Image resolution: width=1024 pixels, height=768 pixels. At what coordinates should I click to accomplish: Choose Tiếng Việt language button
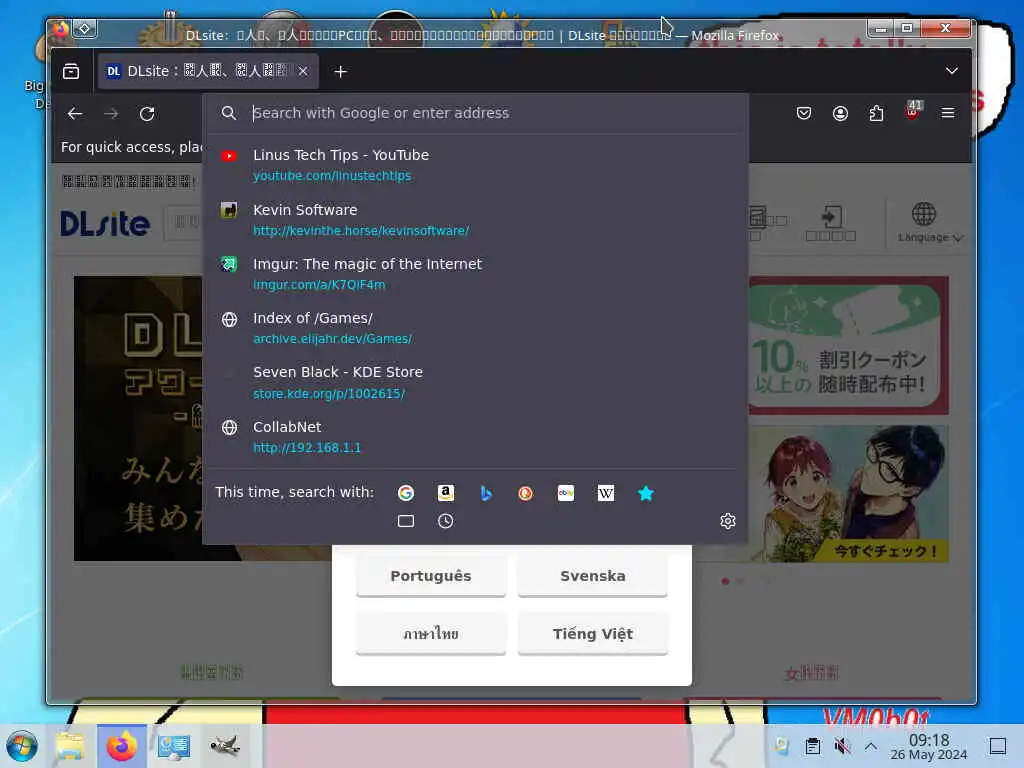pos(592,633)
